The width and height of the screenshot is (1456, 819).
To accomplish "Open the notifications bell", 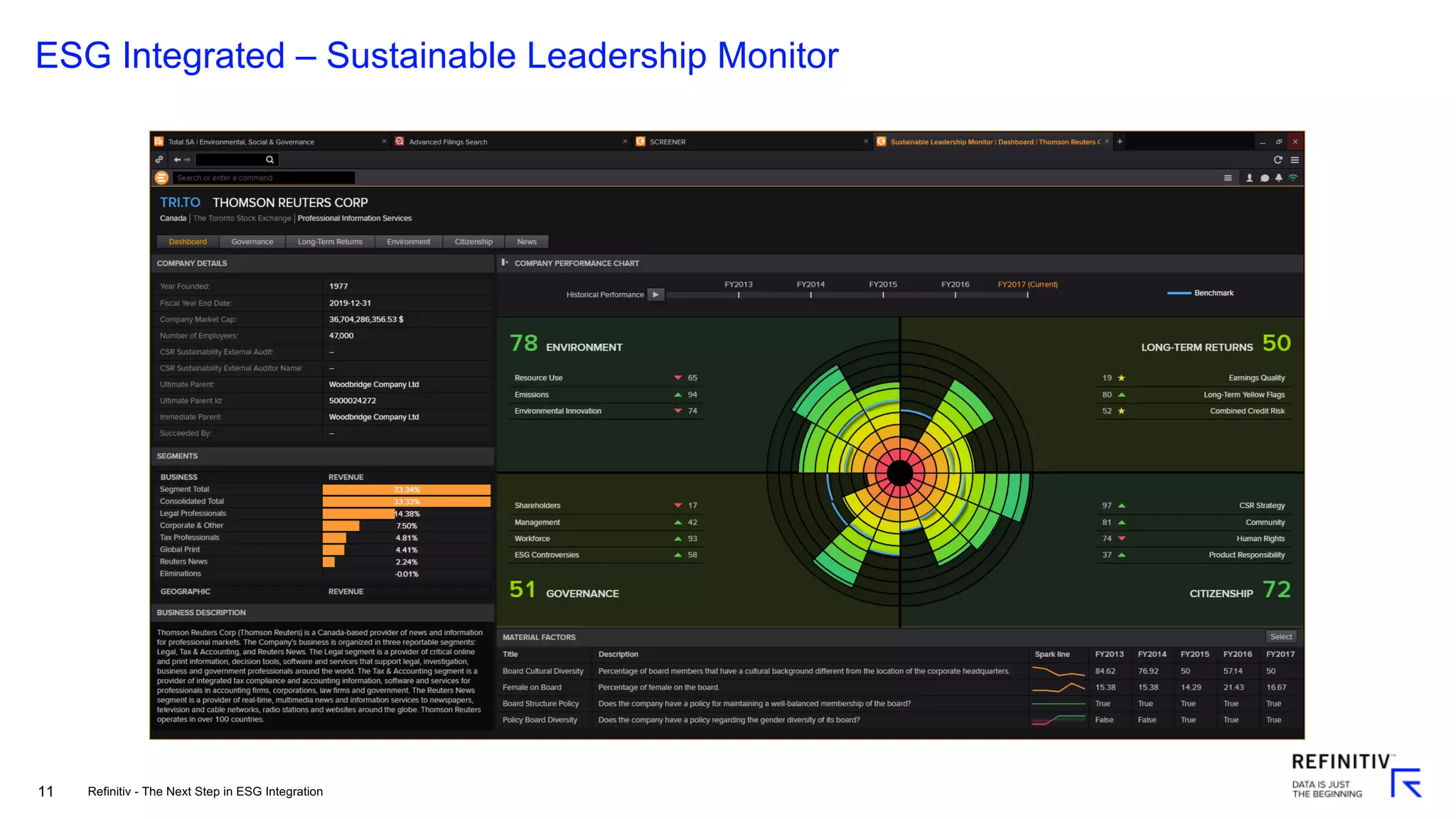I will tap(1278, 178).
